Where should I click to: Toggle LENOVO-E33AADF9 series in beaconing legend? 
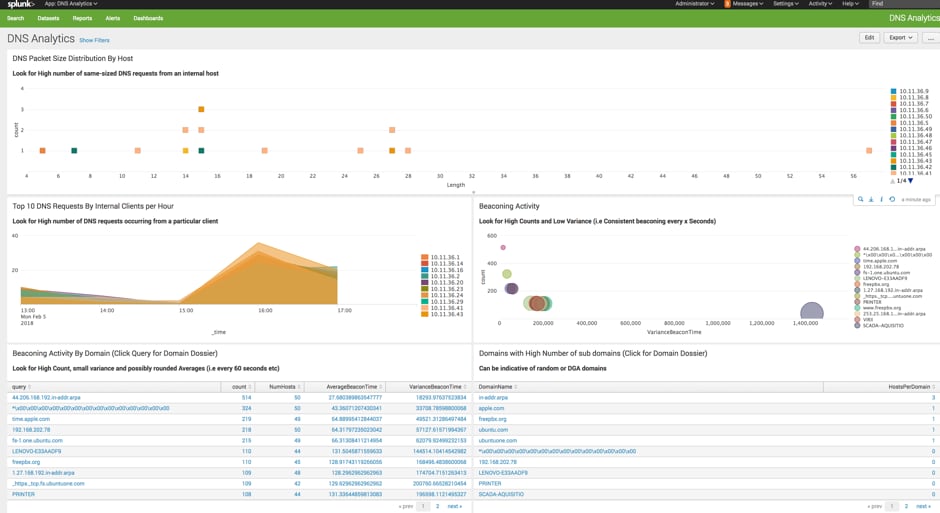click(x=881, y=278)
